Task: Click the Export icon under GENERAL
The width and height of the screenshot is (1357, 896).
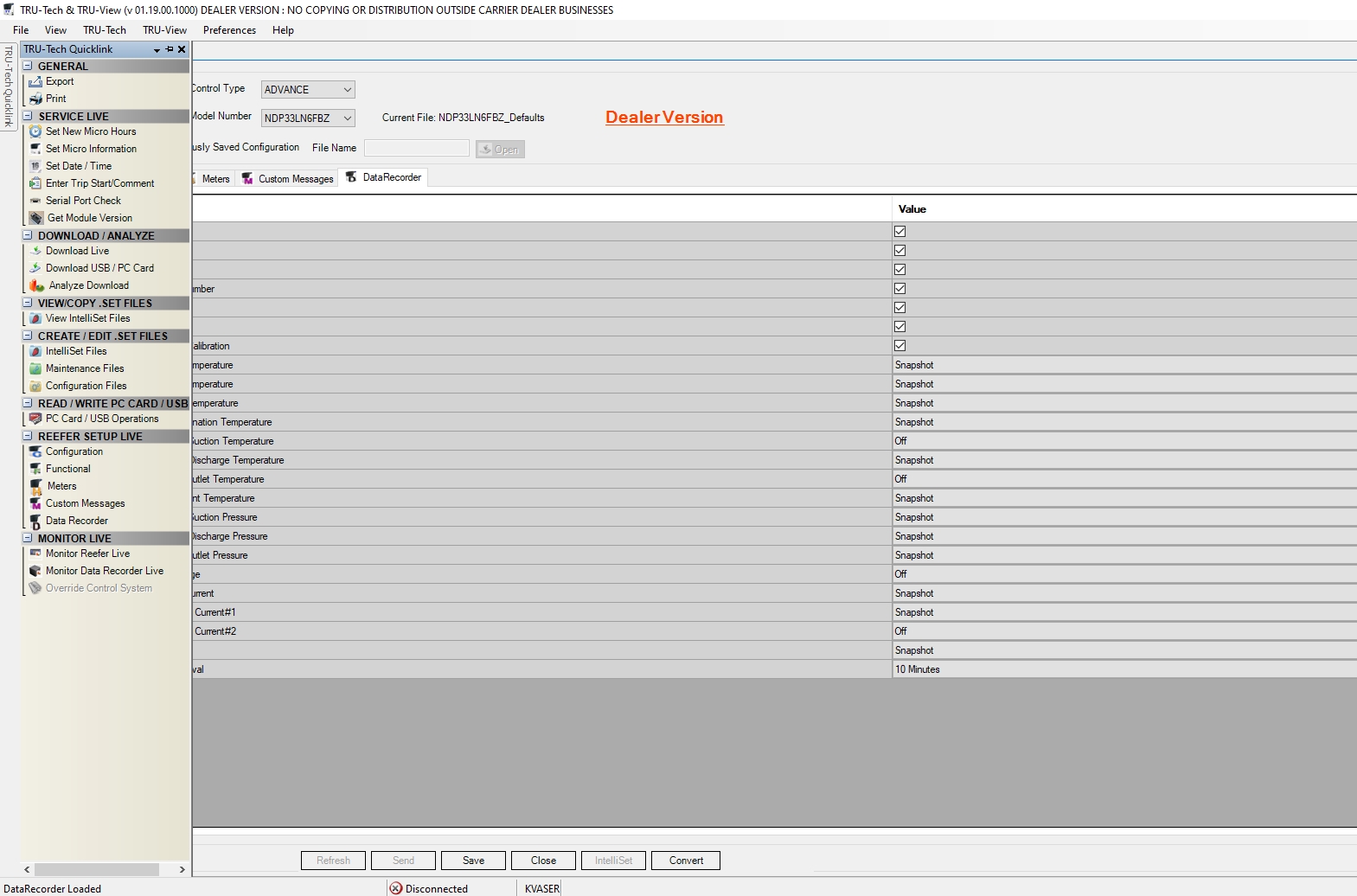Action: [x=35, y=81]
